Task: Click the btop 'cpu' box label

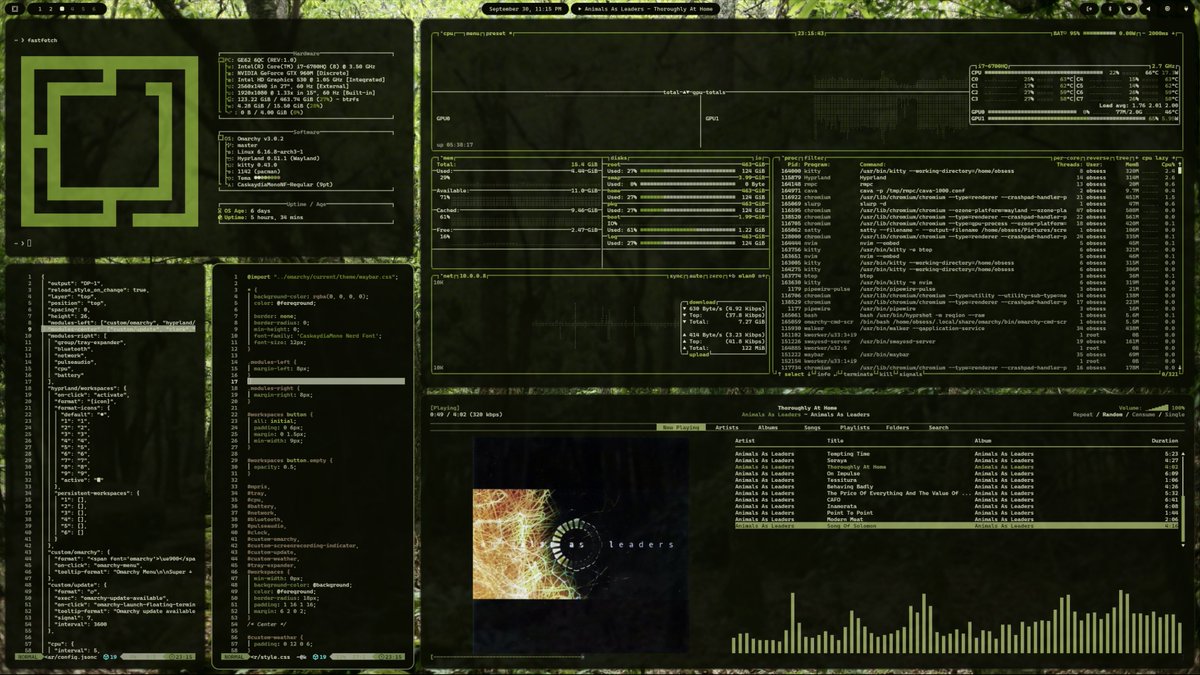Action: (x=447, y=33)
